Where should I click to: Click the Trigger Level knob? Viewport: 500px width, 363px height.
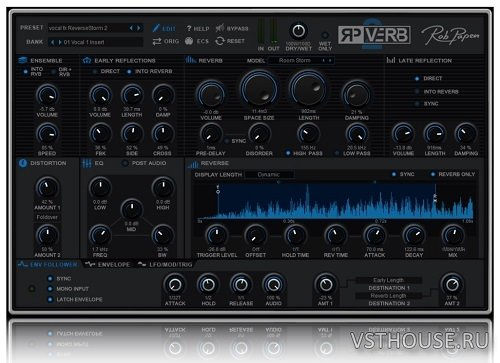point(216,235)
